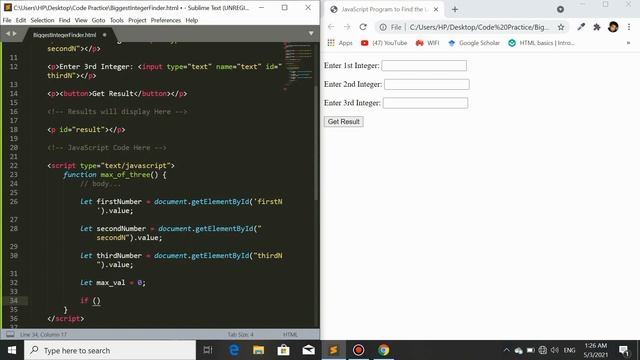Switch to Sublime Text on the taskbar
Screen dimensions: 640x360
click(333, 350)
